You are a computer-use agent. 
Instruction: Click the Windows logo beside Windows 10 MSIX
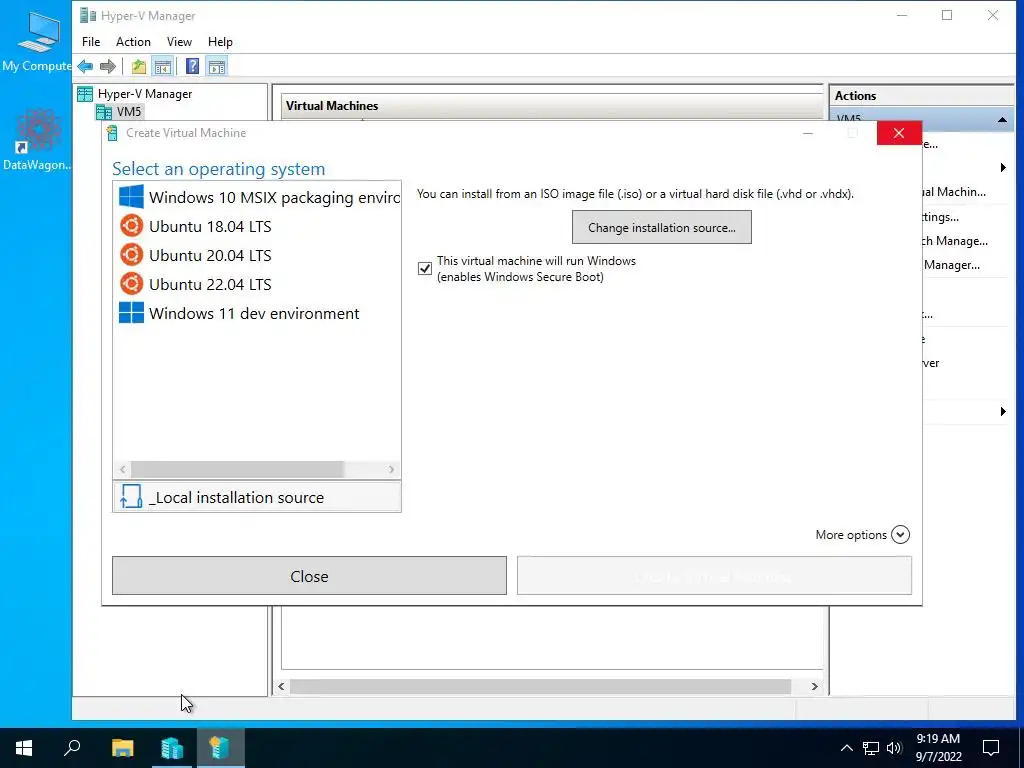[131, 197]
